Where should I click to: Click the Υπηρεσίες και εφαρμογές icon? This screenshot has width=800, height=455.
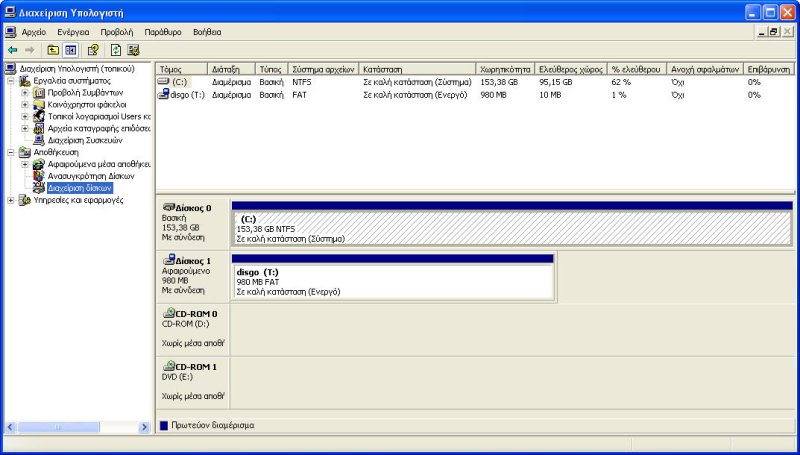click(25, 200)
